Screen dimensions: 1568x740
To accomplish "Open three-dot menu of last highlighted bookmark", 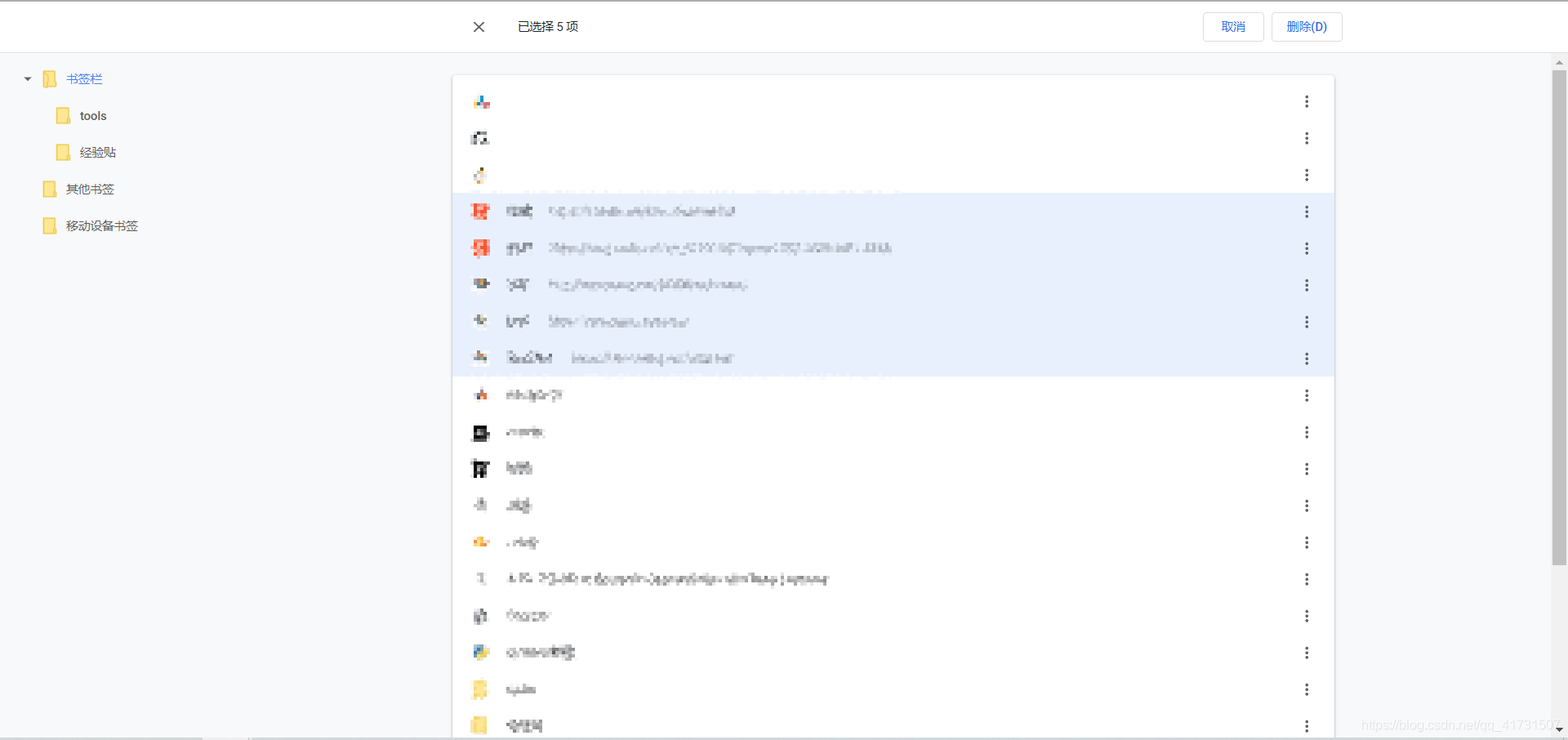I will [1307, 359].
